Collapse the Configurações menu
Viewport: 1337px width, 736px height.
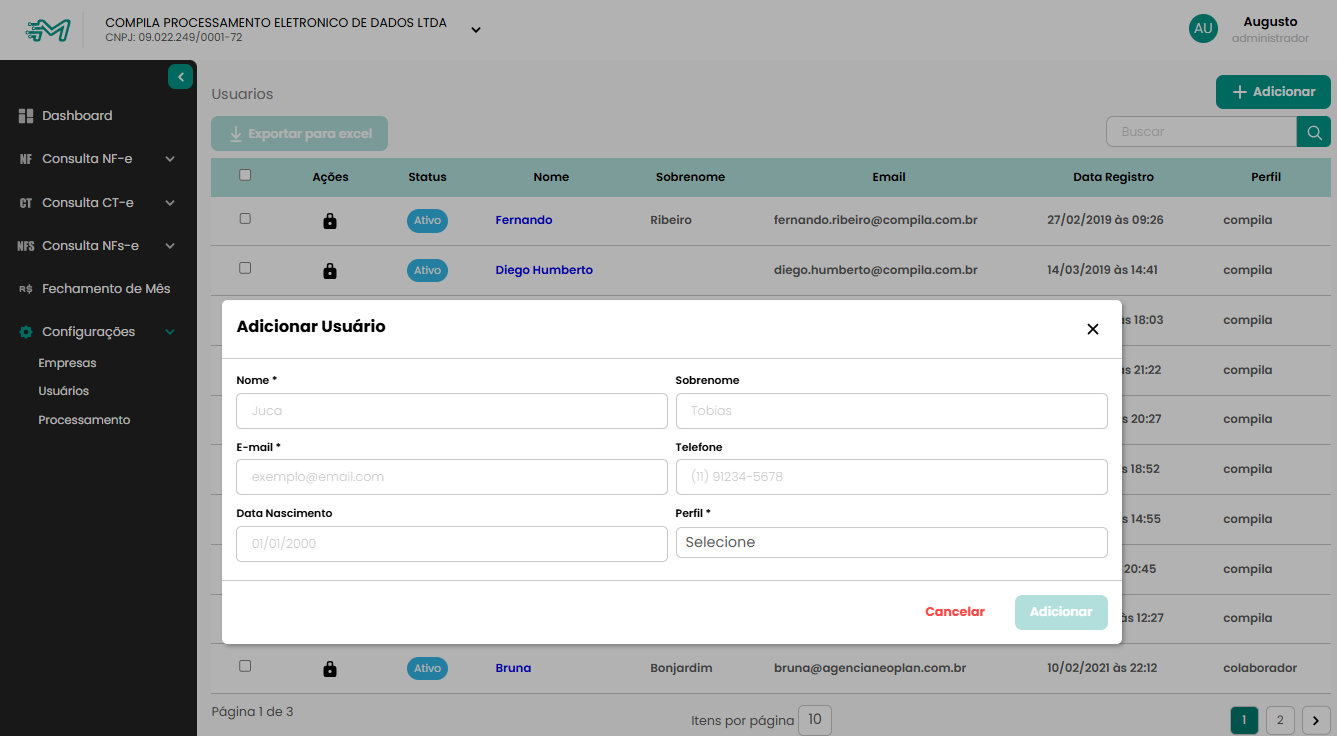point(170,332)
